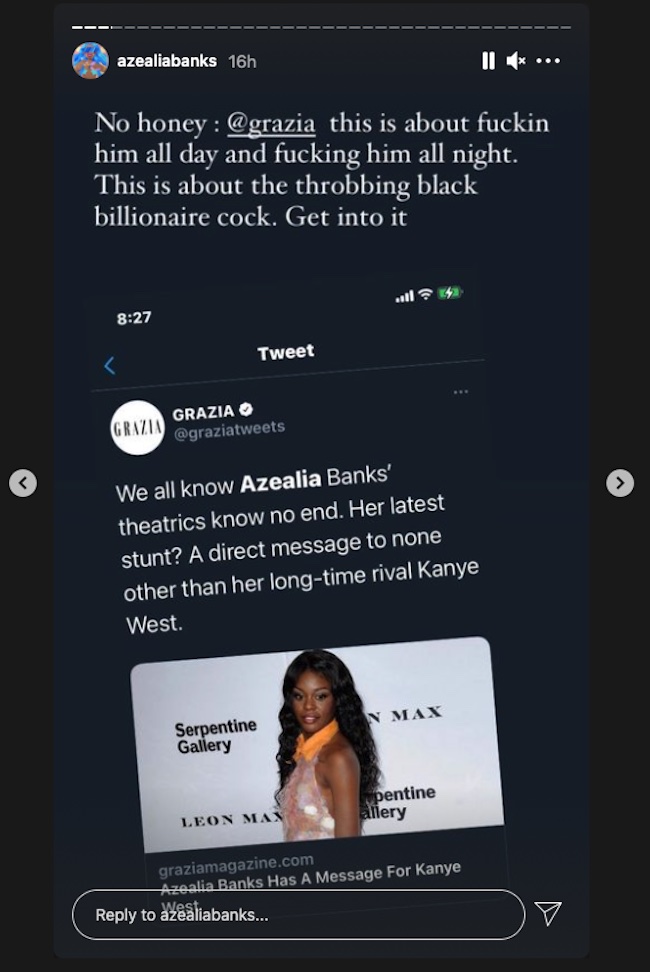Open the three-dot story options menu
The image size is (650, 972).
tap(548, 61)
